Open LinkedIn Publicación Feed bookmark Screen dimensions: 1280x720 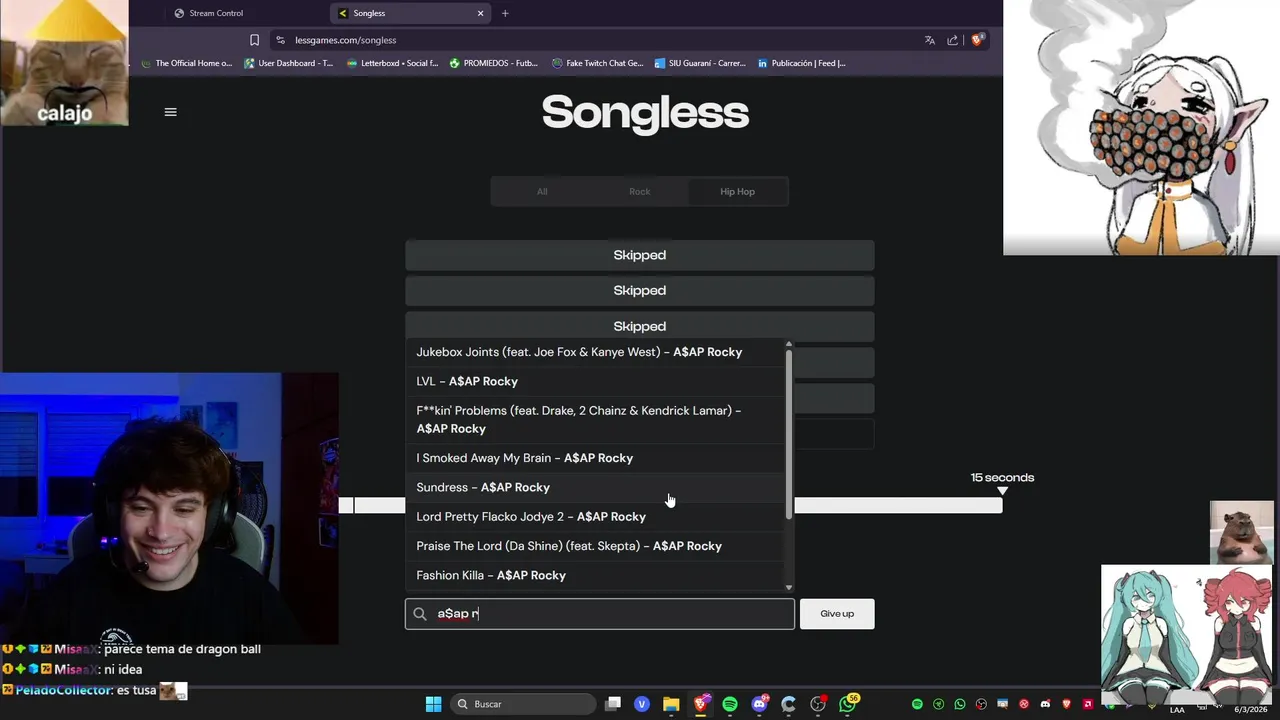[802, 63]
